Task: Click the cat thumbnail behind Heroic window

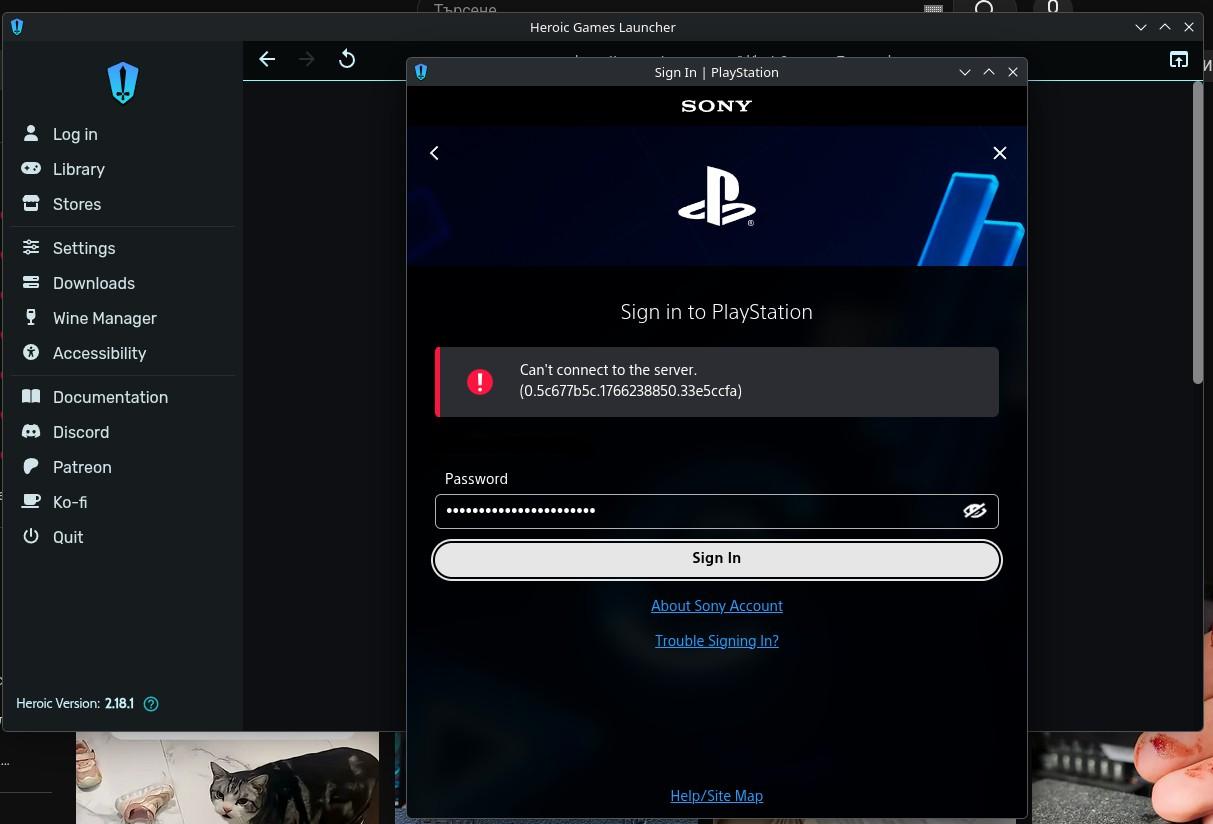Action: point(228,778)
